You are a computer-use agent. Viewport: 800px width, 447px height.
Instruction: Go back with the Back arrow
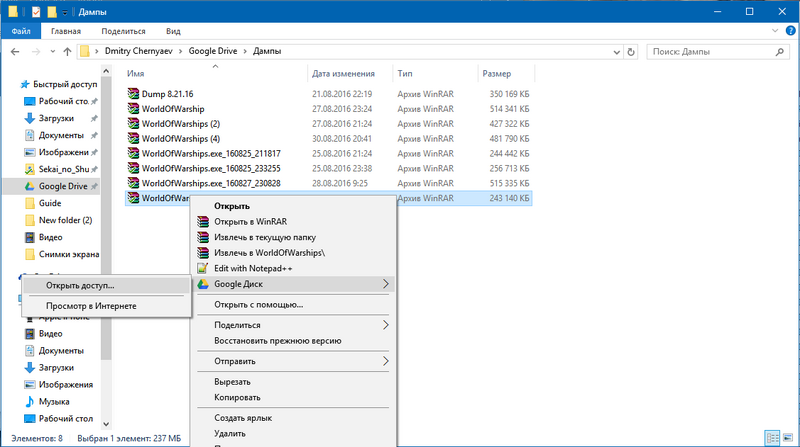pyautogui.click(x=15, y=52)
